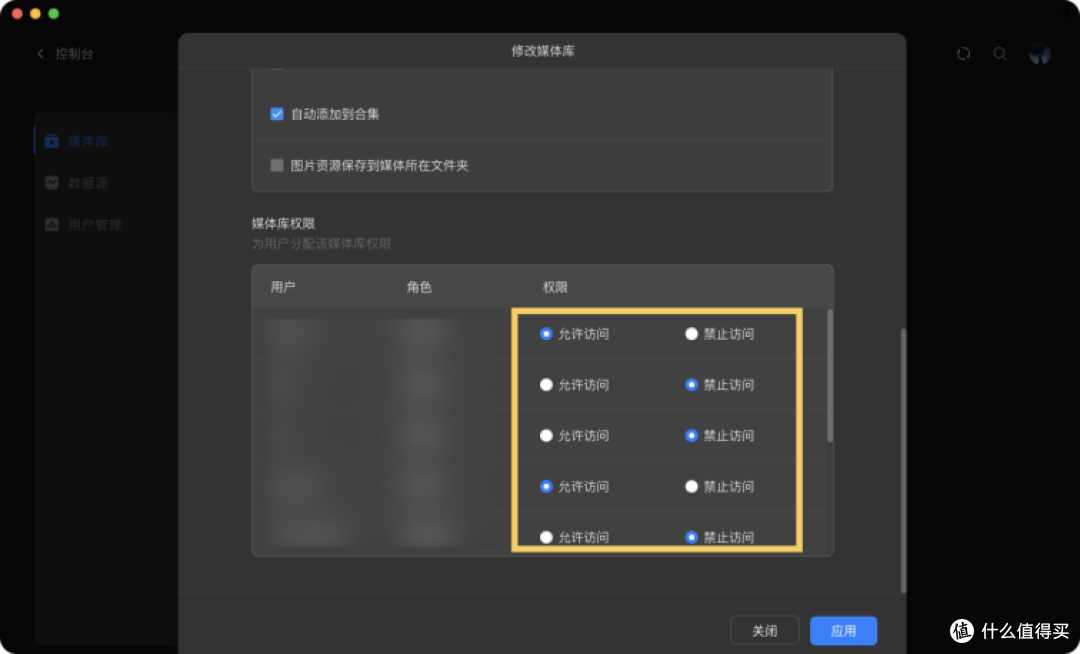The height and width of the screenshot is (654, 1080).
Task: Select 允许访问 for the third user row
Action: pyautogui.click(x=546, y=436)
